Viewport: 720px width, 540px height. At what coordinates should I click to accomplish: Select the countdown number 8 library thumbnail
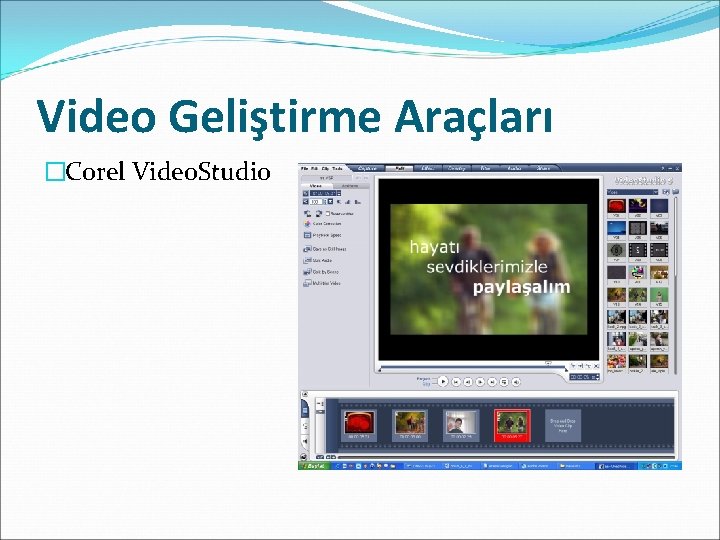616,251
